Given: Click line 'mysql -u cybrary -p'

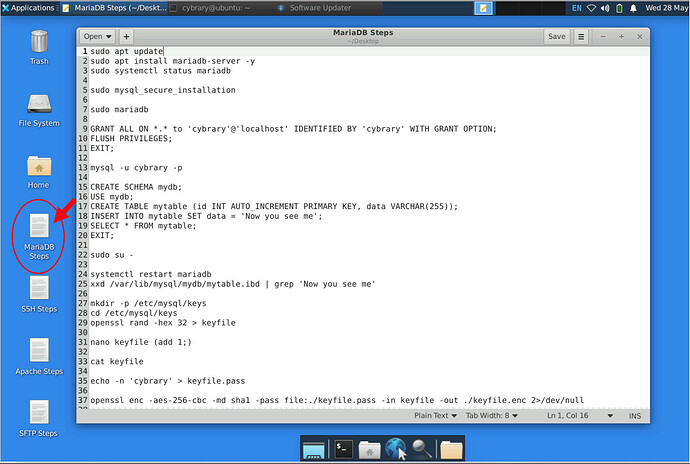Looking at the screenshot, I should [136, 168].
